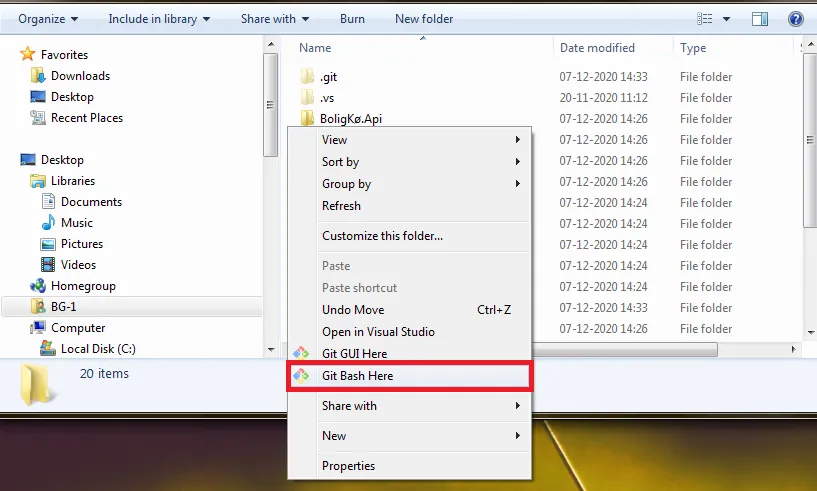Click the Documents library icon

(x=48, y=201)
